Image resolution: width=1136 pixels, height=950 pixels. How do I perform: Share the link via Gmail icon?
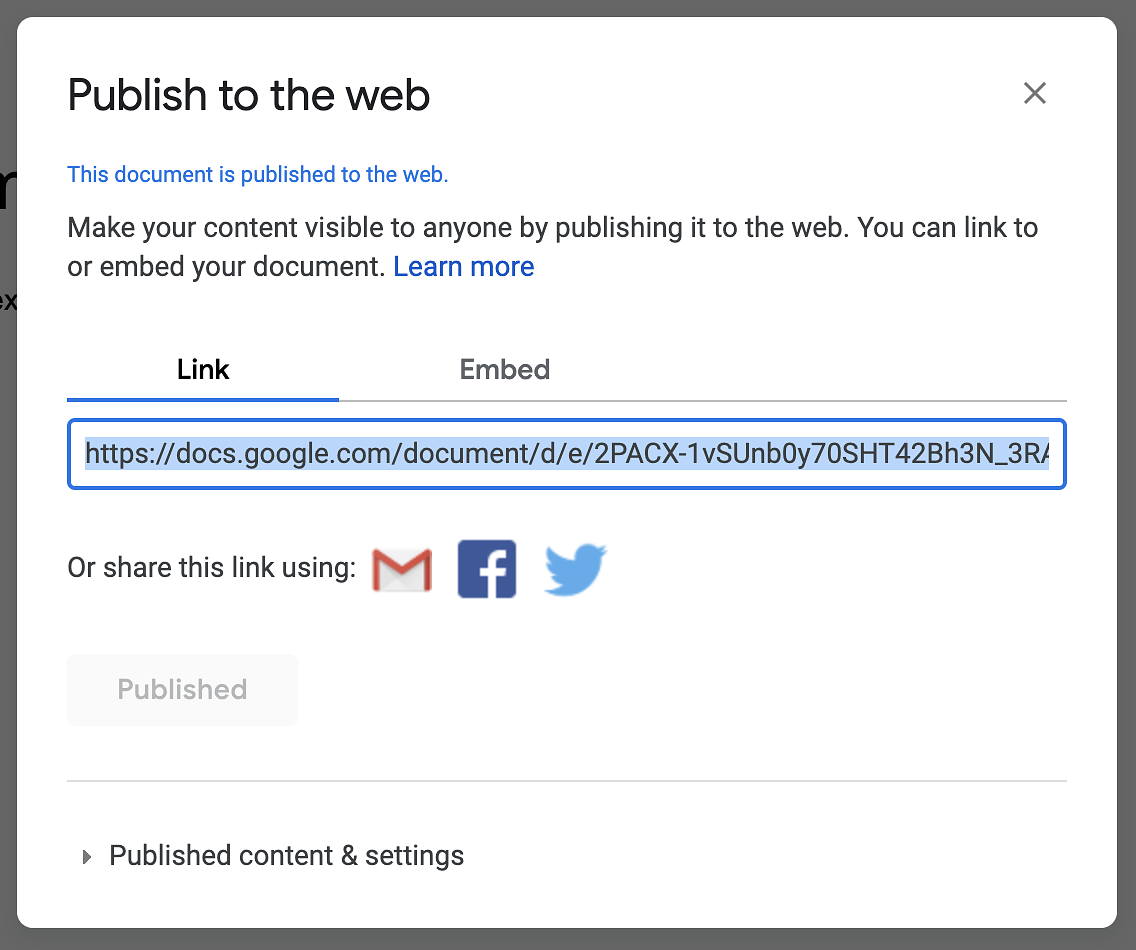[402, 570]
